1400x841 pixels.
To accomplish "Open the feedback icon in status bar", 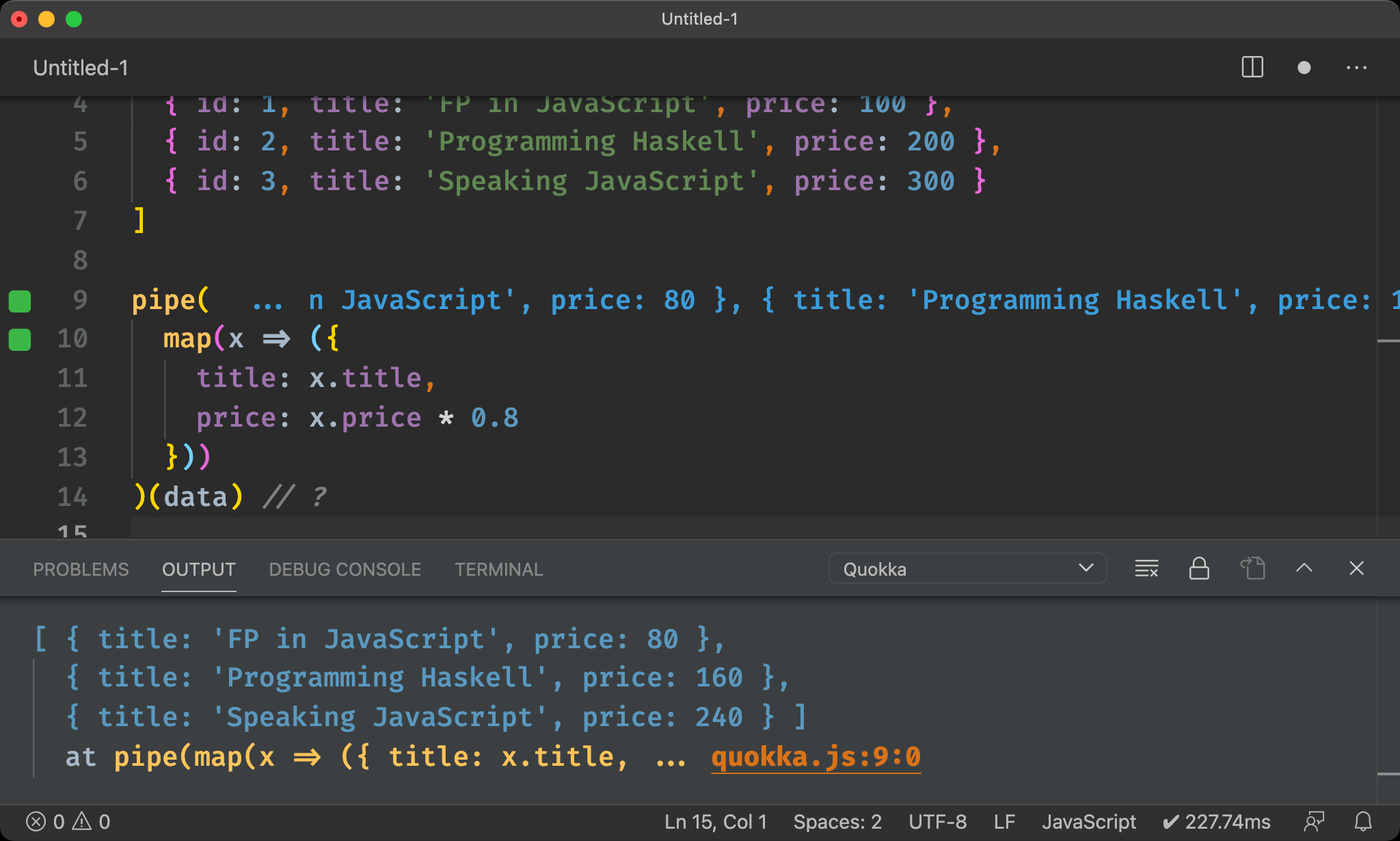I will click(x=1314, y=821).
